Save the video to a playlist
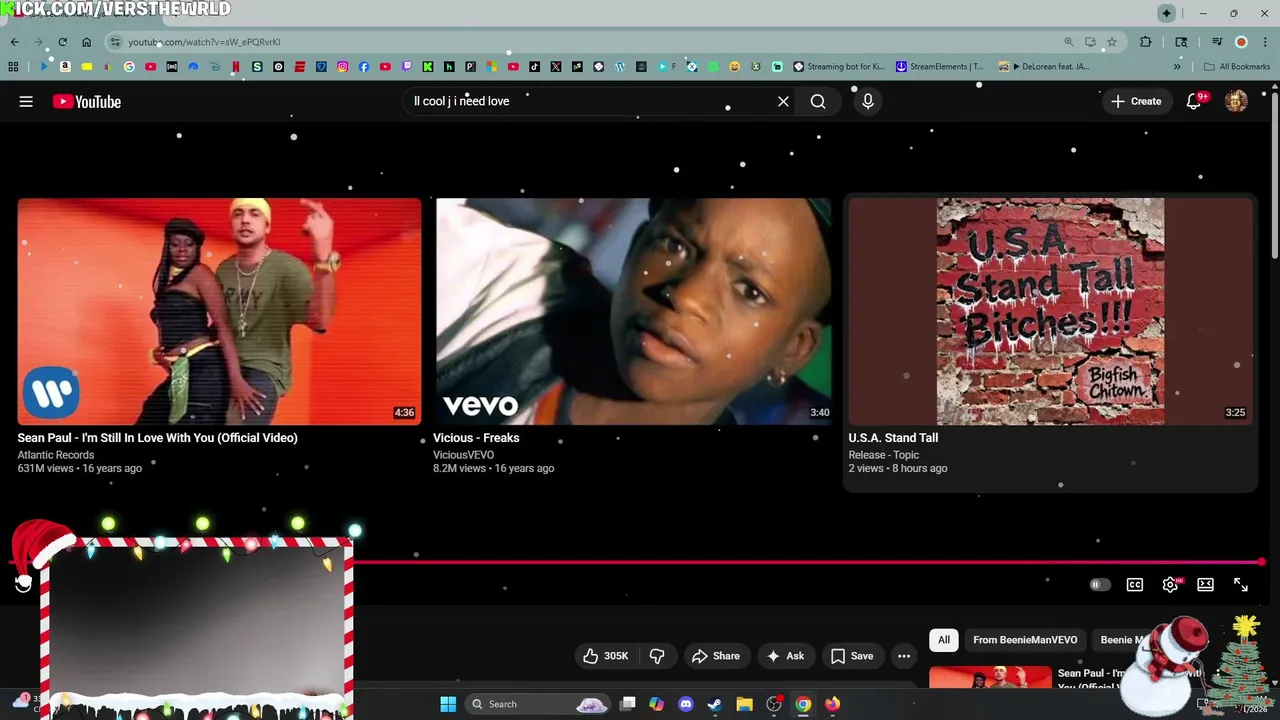Viewport: 1280px width, 720px height. click(x=851, y=656)
